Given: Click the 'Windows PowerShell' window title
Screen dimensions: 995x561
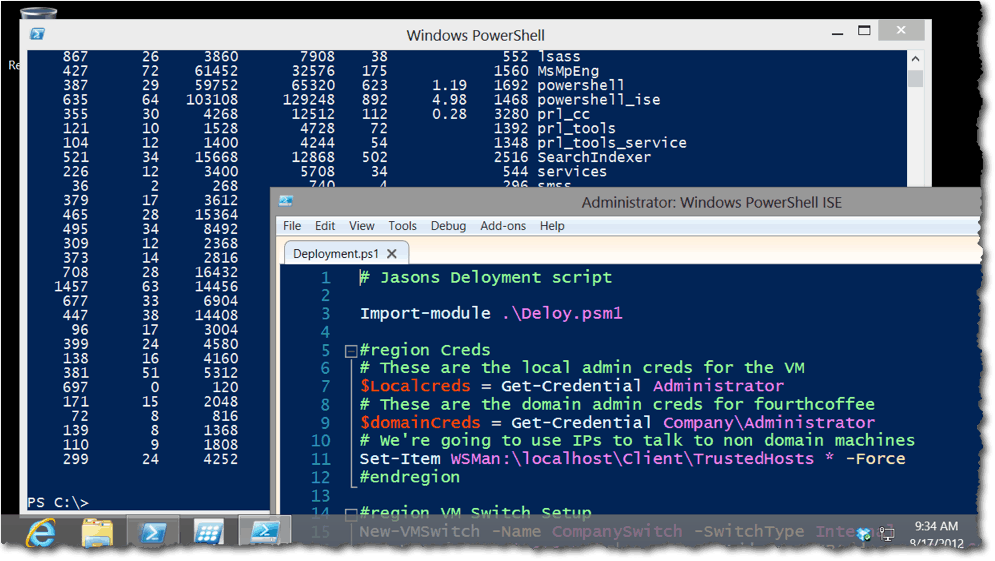Looking at the screenshot, I should click(475, 36).
